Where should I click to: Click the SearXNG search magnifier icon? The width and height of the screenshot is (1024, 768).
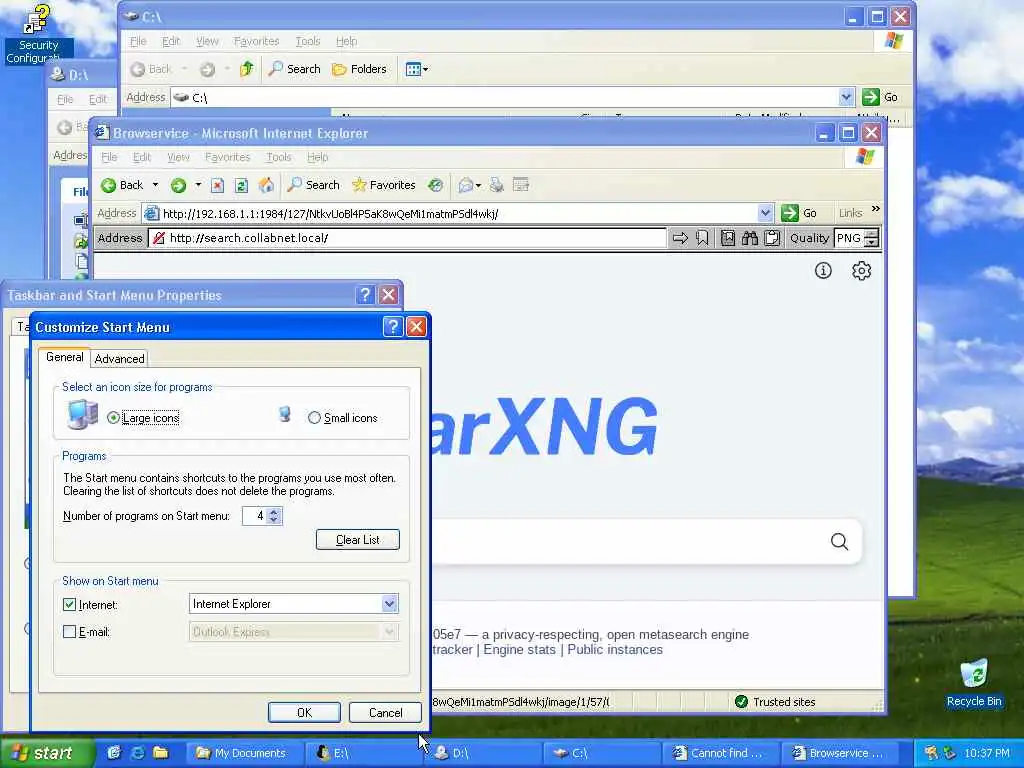[839, 541]
